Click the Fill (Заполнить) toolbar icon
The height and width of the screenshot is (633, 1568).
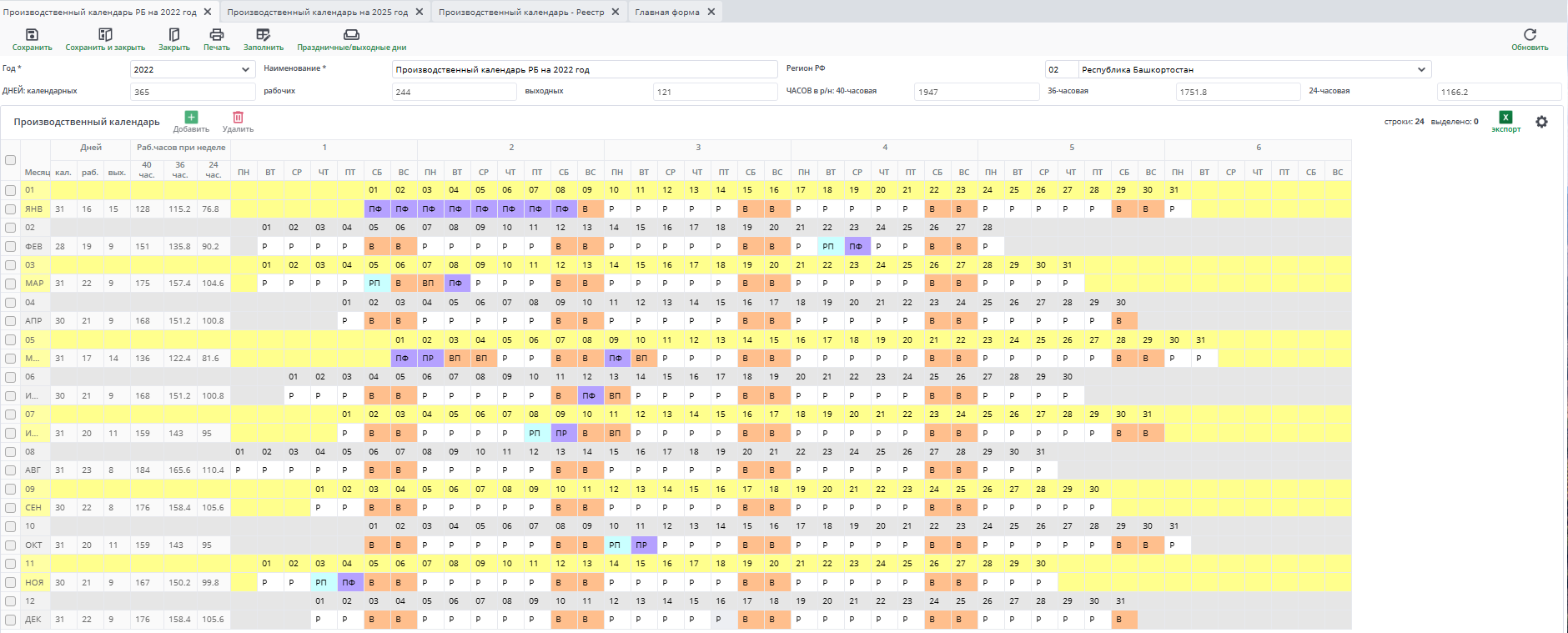click(263, 35)
